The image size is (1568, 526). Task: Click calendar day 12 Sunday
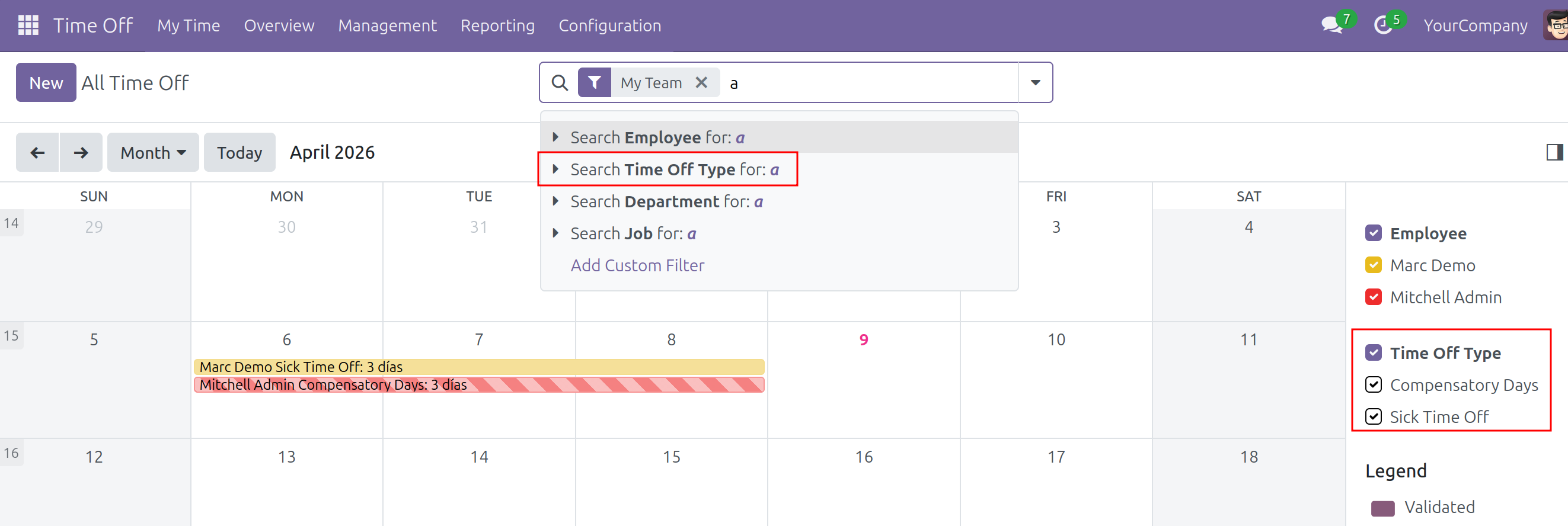click(x=94, y=457)
